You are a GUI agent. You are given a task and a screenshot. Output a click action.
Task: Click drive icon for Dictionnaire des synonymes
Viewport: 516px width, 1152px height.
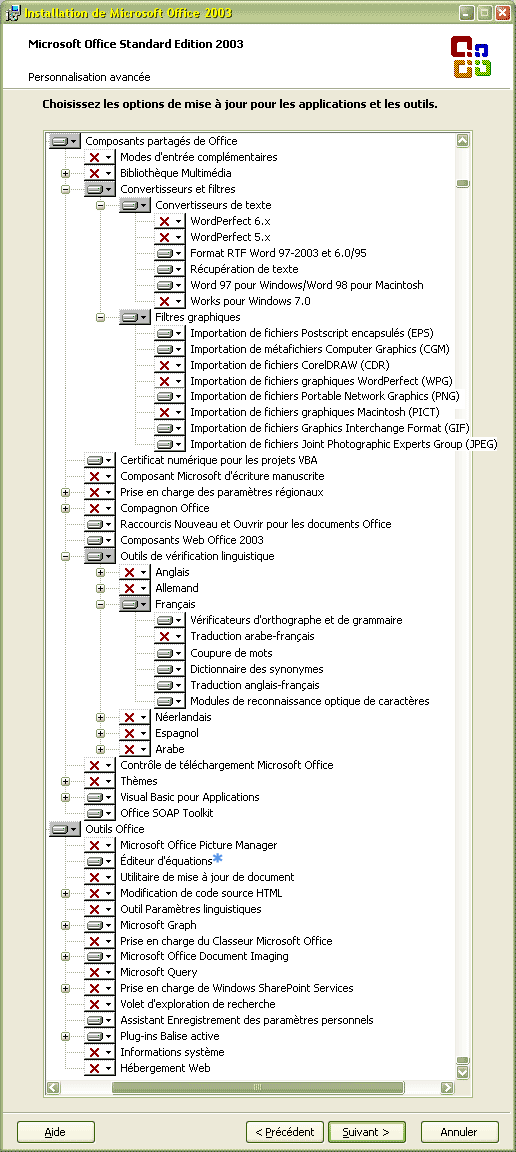(165, 669)
